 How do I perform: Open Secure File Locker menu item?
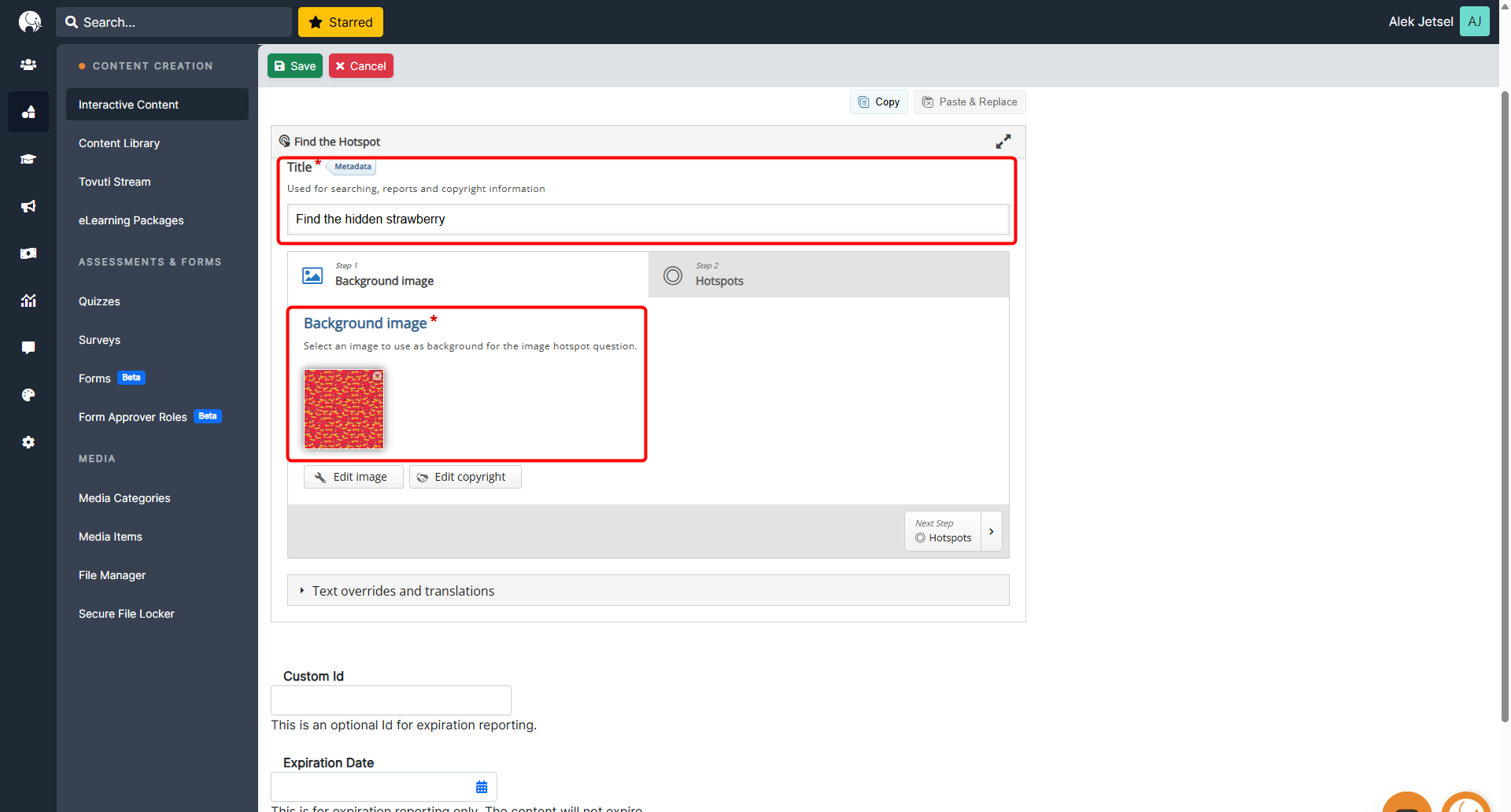pyautogui.click(x=126, y=614)
